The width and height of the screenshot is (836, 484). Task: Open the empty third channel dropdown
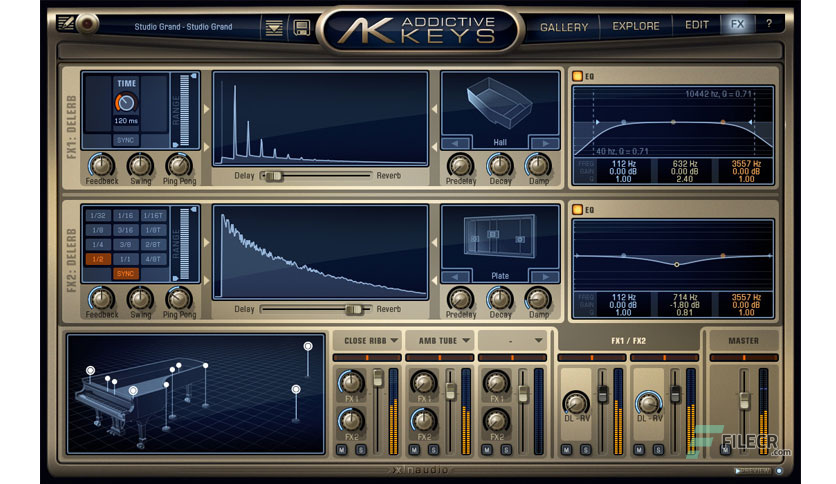coord(512,340)
